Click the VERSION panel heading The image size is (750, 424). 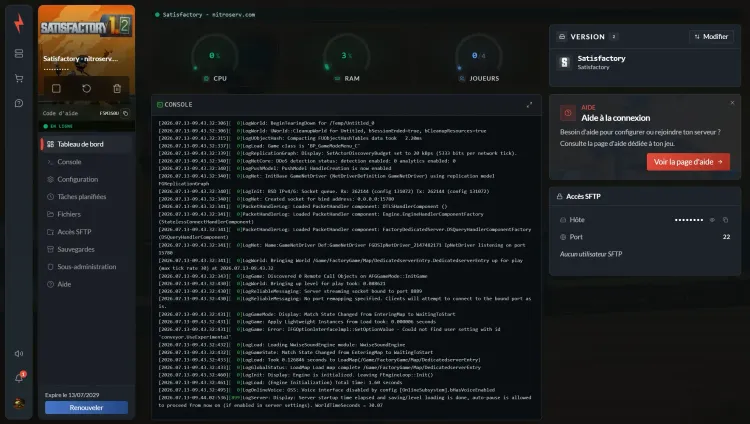coord(587,37)
